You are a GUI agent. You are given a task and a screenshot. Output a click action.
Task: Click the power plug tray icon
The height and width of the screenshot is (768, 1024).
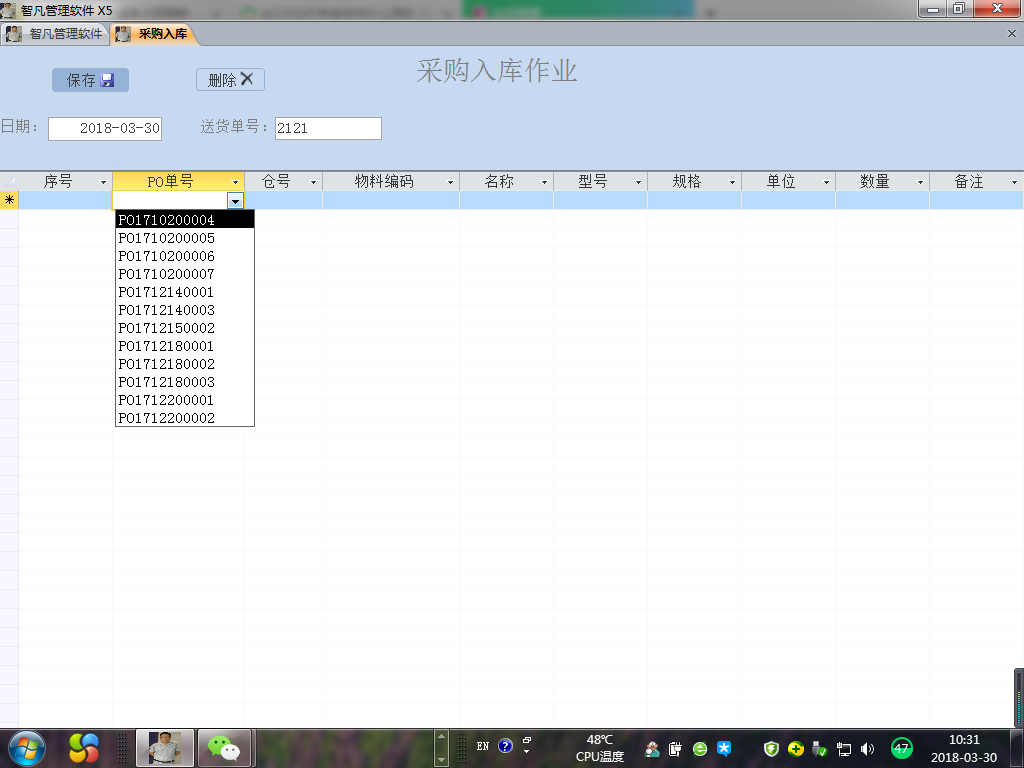(675, 748)
